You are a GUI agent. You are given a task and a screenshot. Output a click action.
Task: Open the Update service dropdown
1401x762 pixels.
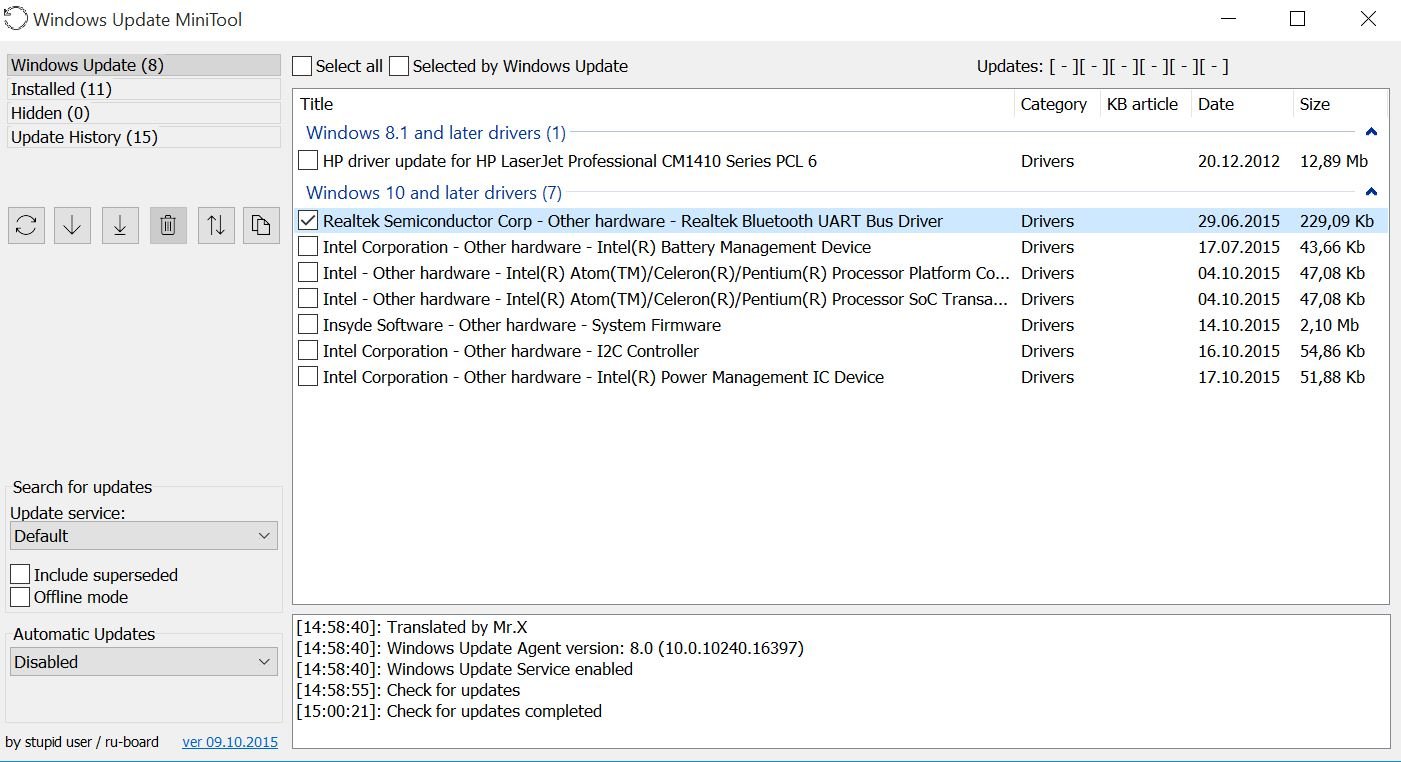tap(143, 536)
